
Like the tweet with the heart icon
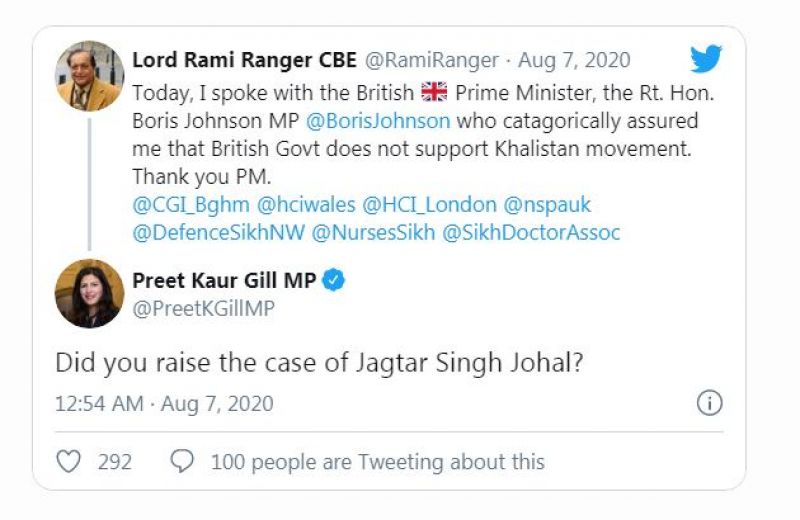coord(68,461)
